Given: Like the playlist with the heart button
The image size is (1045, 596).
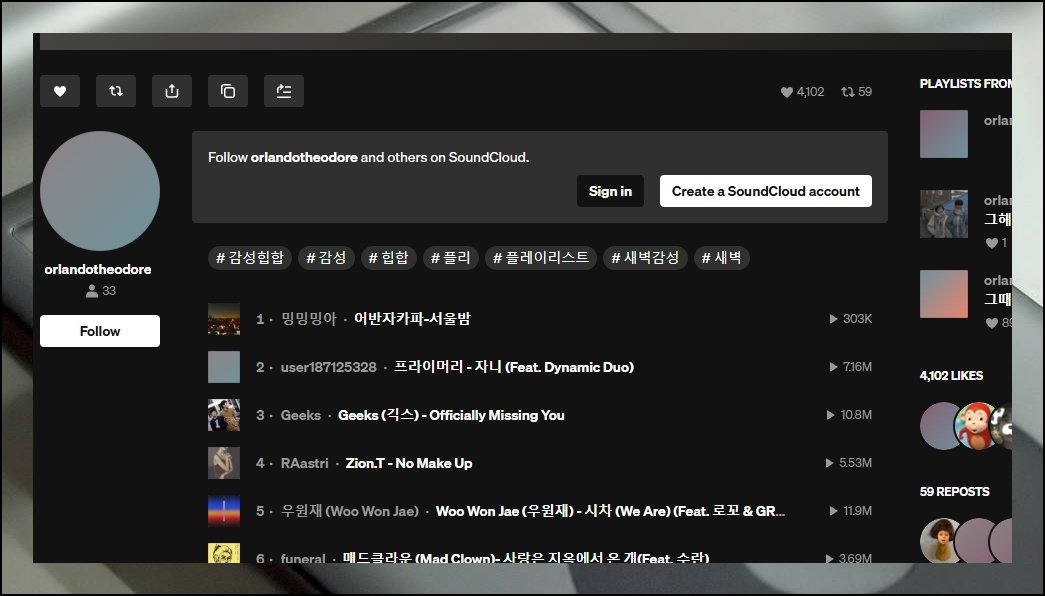Looking at the screenshot, I should point(60,91).
